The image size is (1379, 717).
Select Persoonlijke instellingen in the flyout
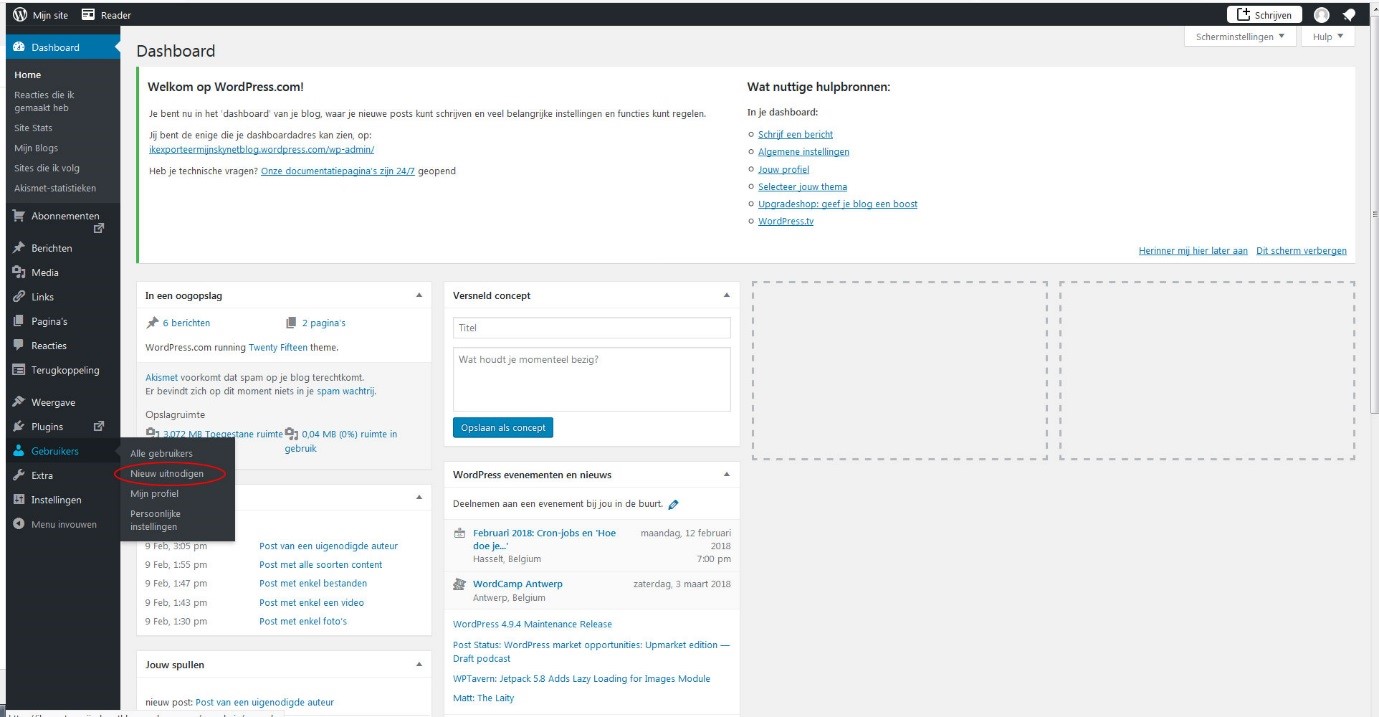[x=156, y=520]
